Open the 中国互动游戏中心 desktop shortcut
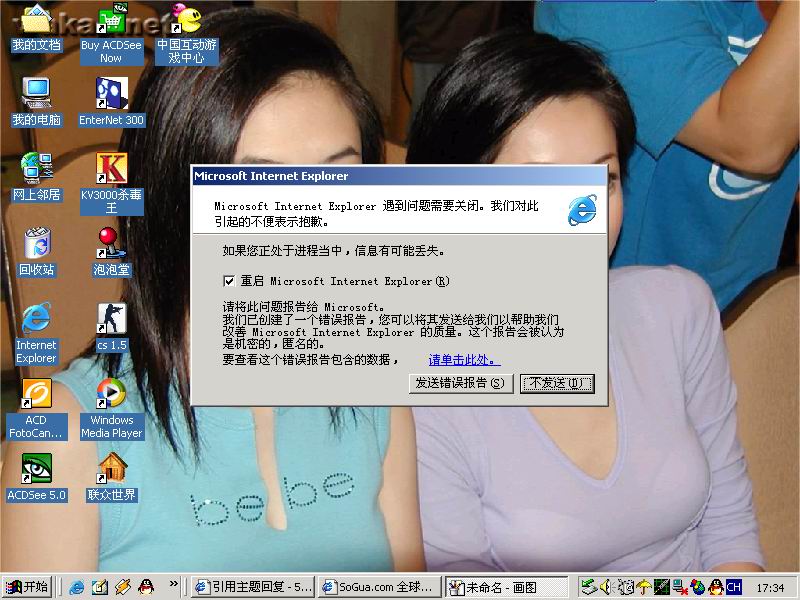 pyautogui.click(x=187, y=34)
